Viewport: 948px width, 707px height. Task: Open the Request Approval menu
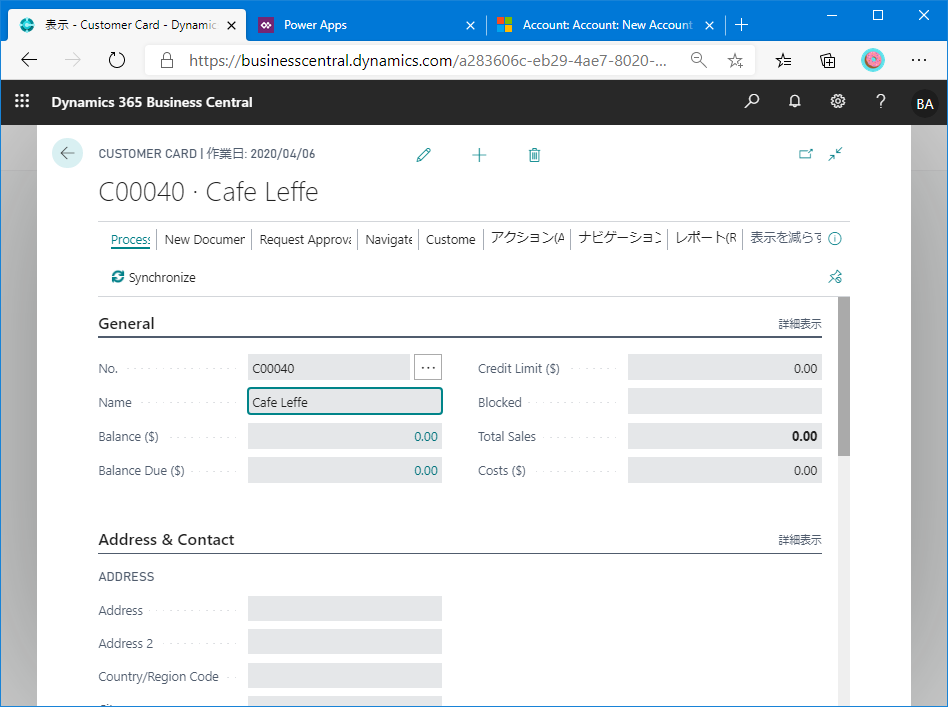(x=305, y=239)
